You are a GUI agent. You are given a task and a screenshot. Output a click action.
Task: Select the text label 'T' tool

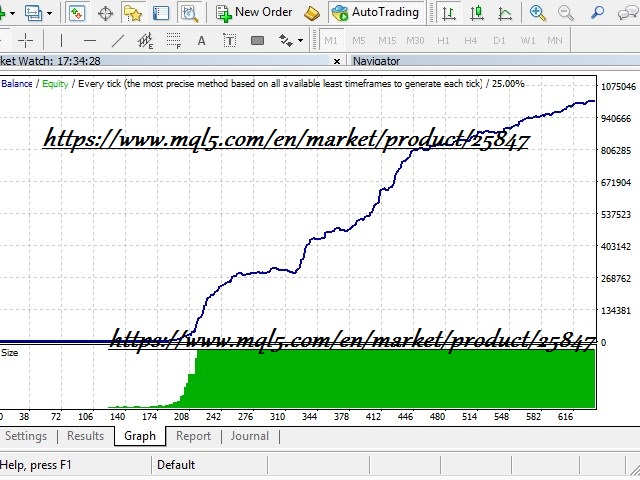pyautogui.click(x=229, y=40)
